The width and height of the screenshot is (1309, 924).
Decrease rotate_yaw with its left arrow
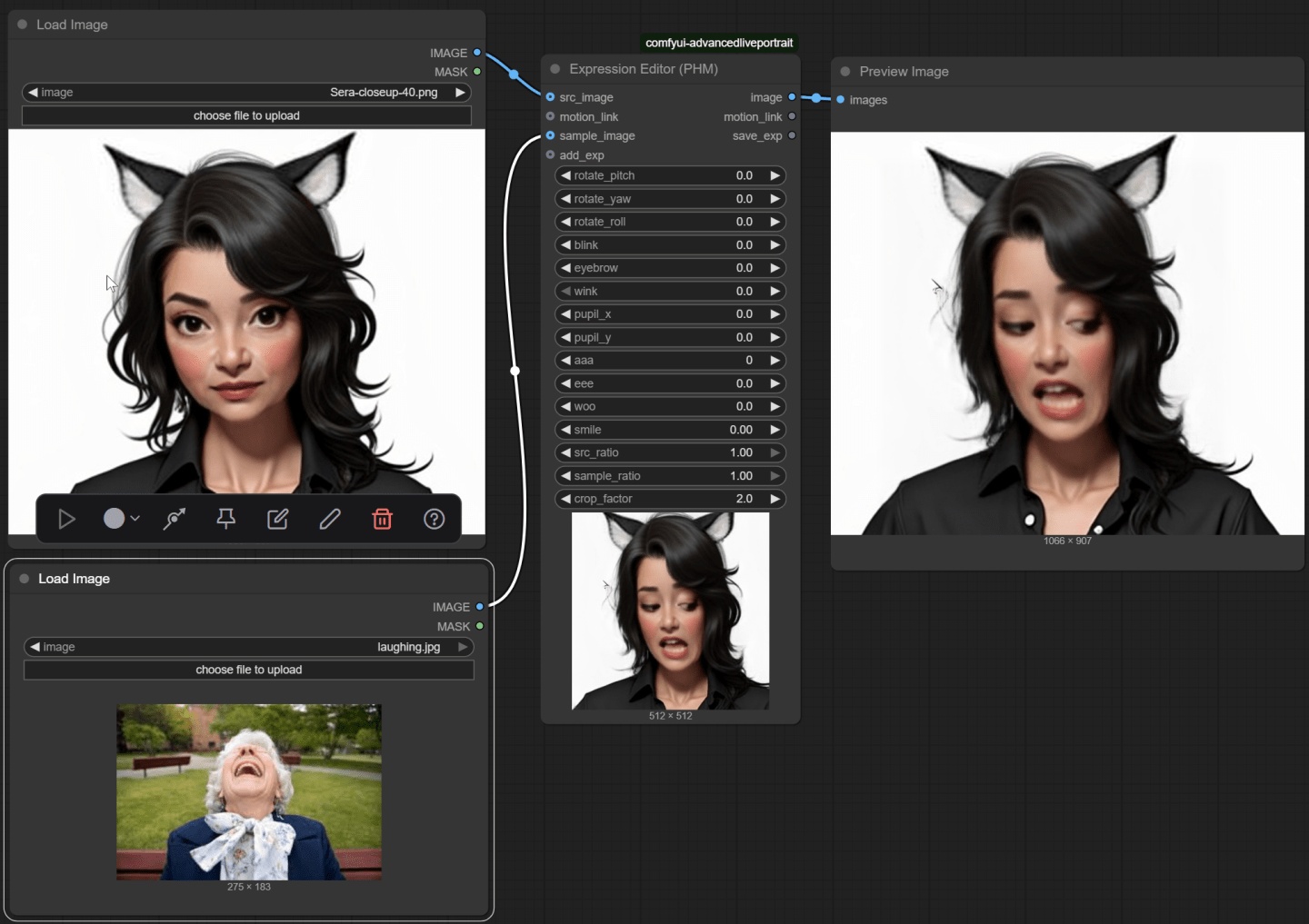pos(565,198)
